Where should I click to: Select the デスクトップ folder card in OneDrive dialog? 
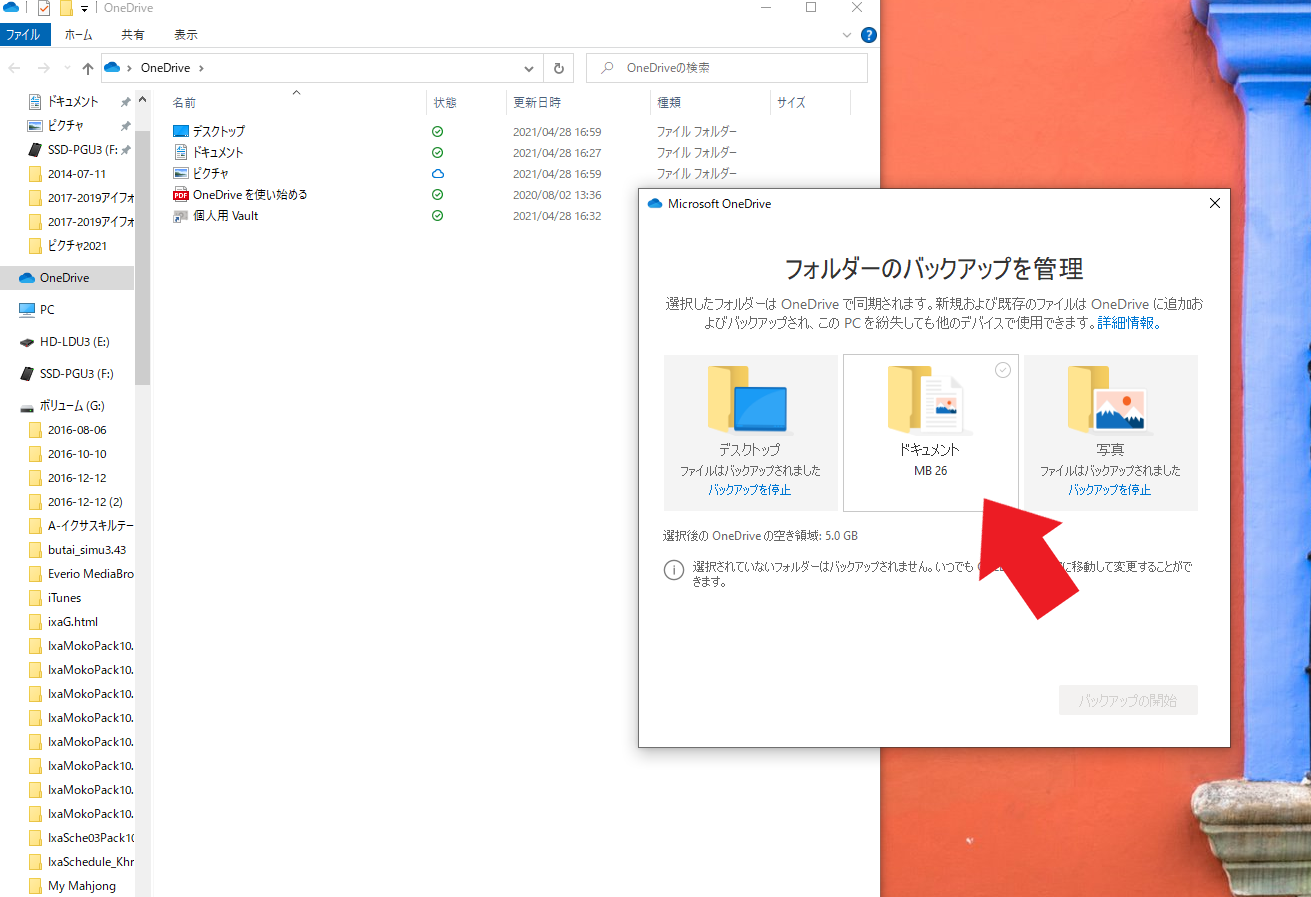coord(751,433)
